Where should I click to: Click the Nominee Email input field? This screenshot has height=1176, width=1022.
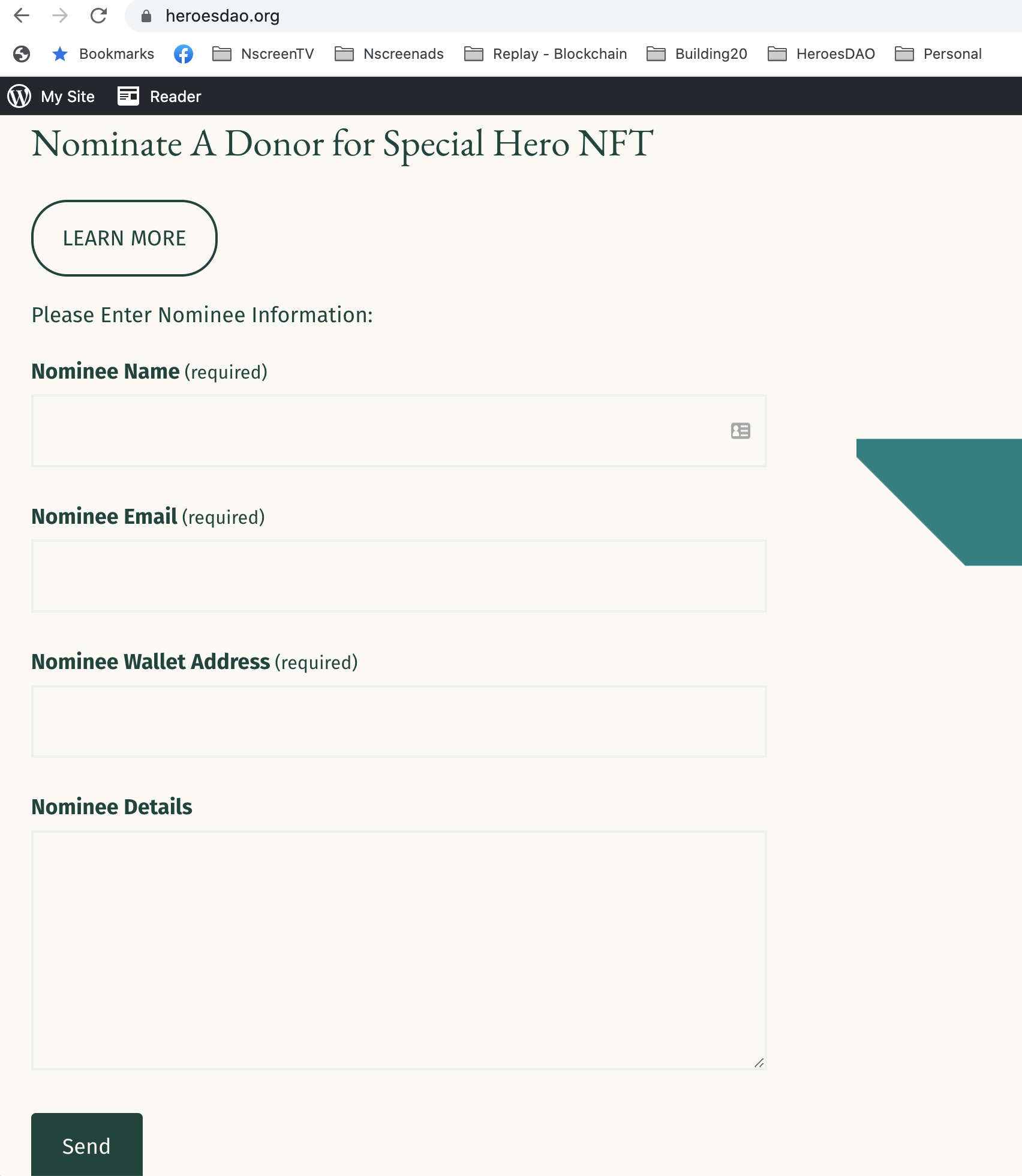tap(399, 576)
